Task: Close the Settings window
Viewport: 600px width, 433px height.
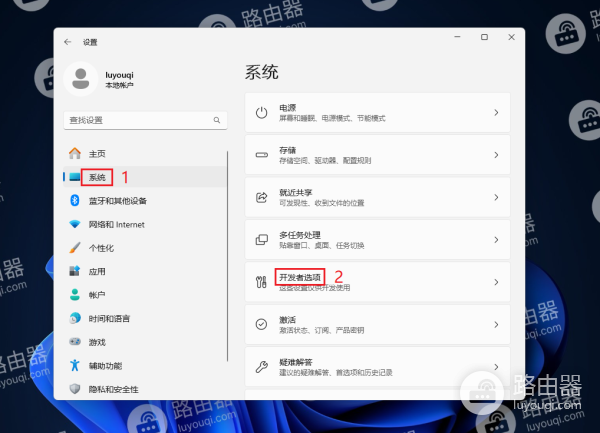Action: click(511, 37)
